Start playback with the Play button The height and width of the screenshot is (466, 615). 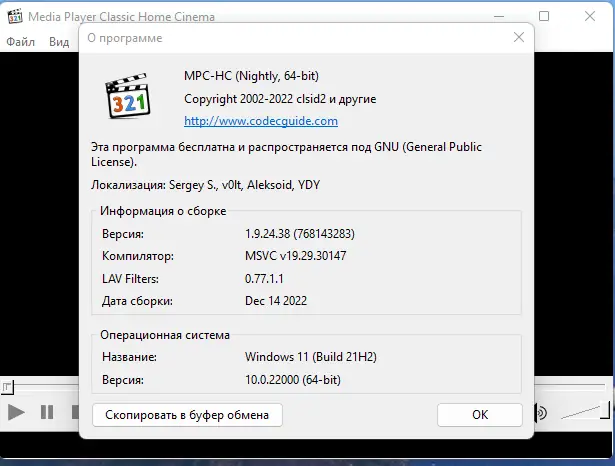(x=16, y=412)
